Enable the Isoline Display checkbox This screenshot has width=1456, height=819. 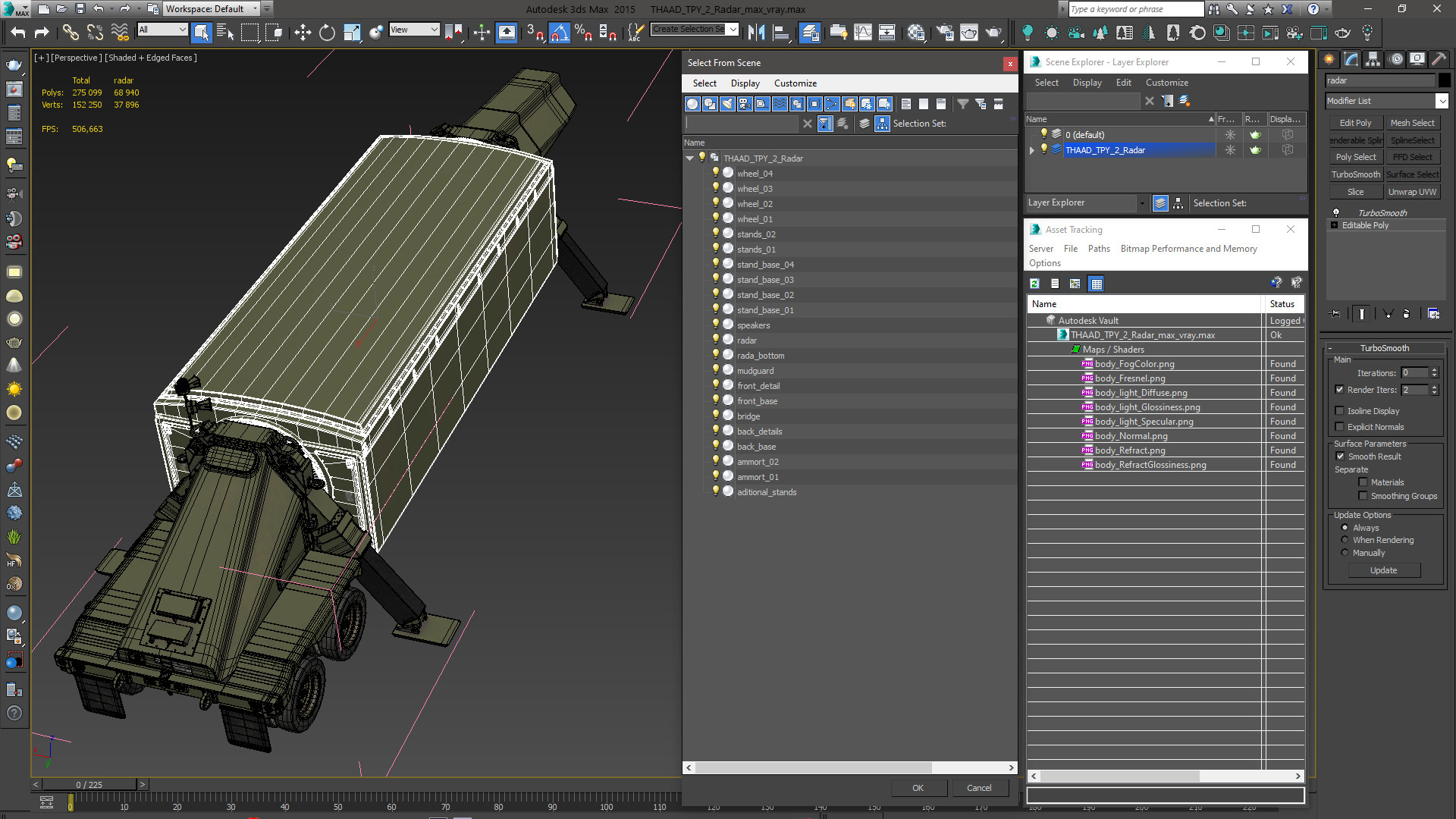pos(1339,411)
